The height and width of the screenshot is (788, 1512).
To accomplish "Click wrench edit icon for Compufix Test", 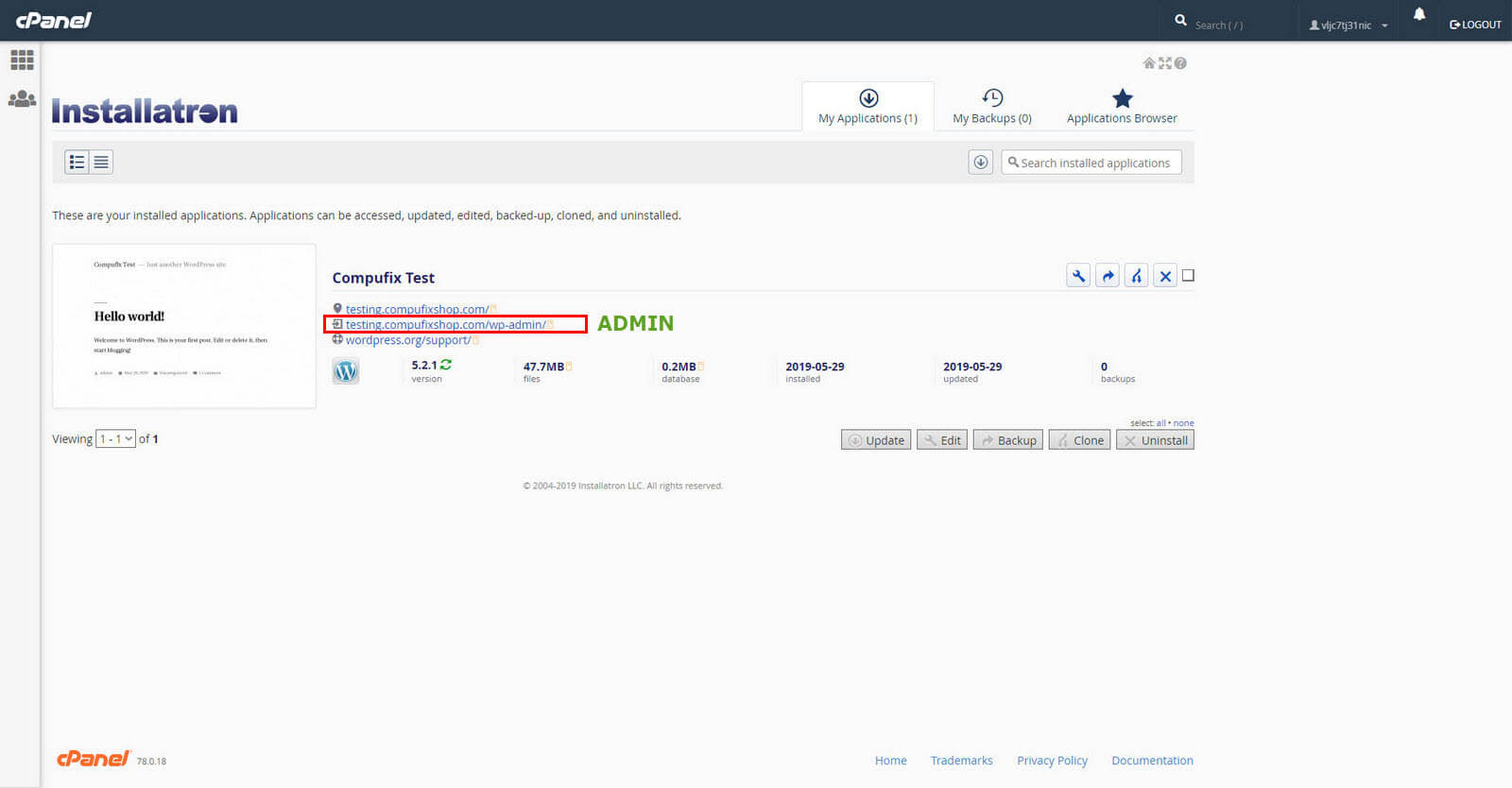I will point(1078,276).
